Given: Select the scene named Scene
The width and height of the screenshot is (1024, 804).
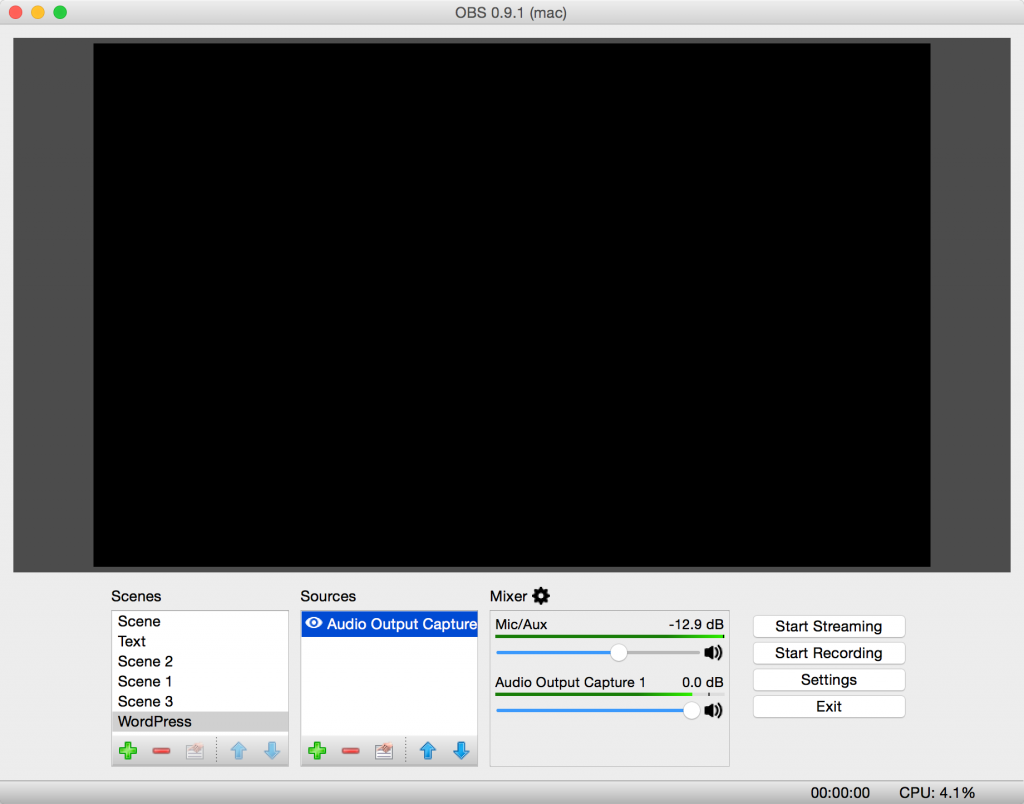Looking at the screenshot, I should pyautogui.click(x=200, y=621).
